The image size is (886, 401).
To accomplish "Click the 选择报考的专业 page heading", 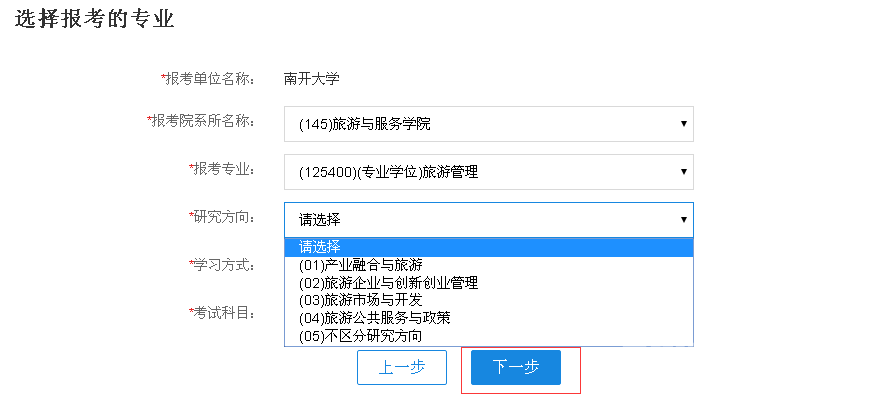I will coord(95,19).
